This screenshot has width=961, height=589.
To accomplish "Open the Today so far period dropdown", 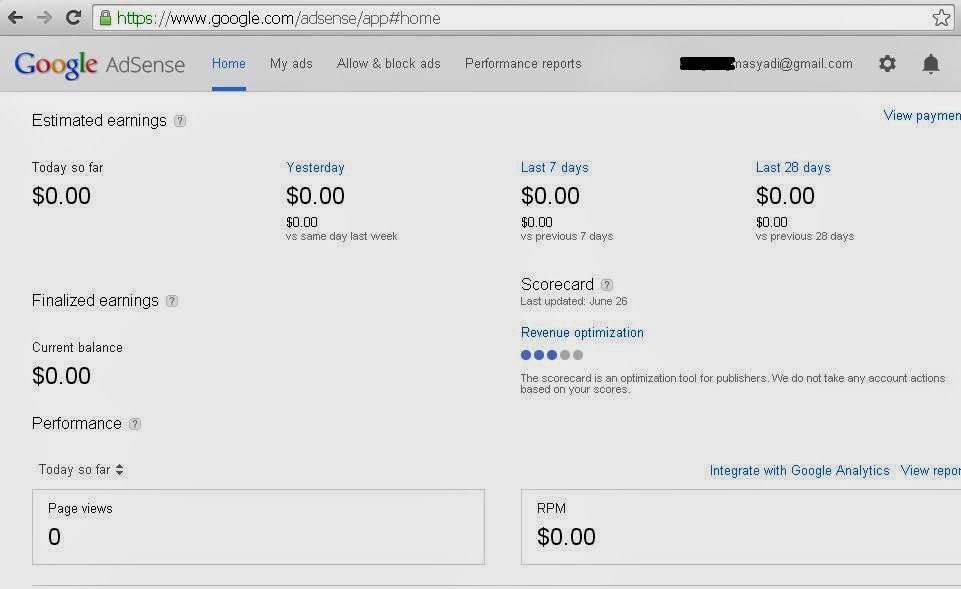I will point(80,469).
